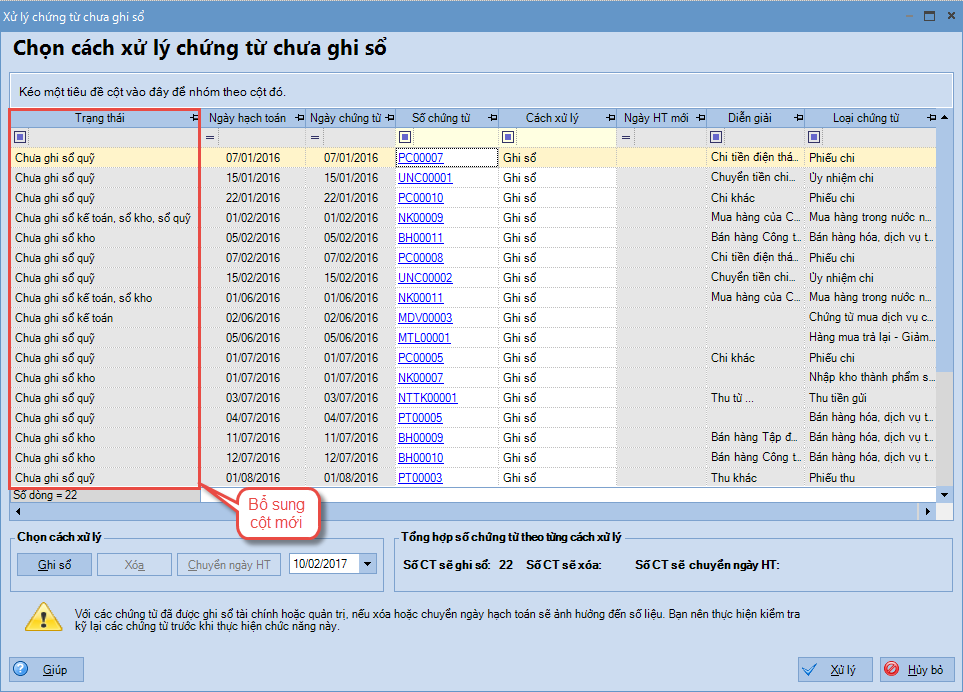Open voucher link UNC00002

[x=425, y=278]
